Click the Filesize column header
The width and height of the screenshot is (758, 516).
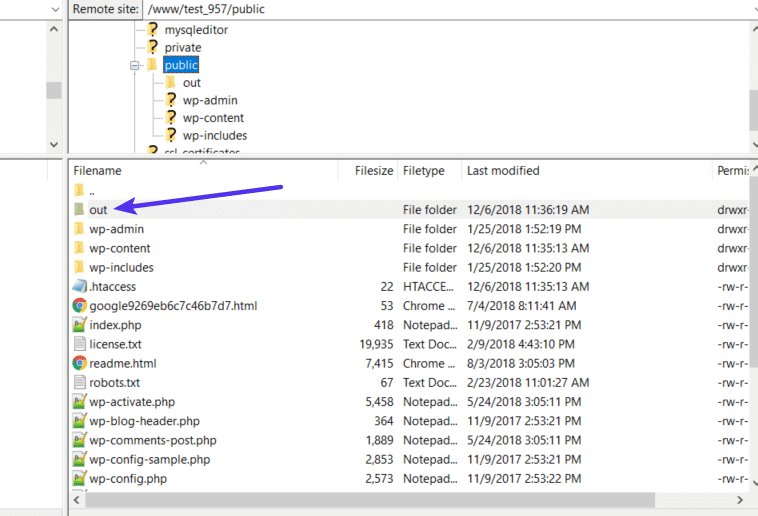374,171
